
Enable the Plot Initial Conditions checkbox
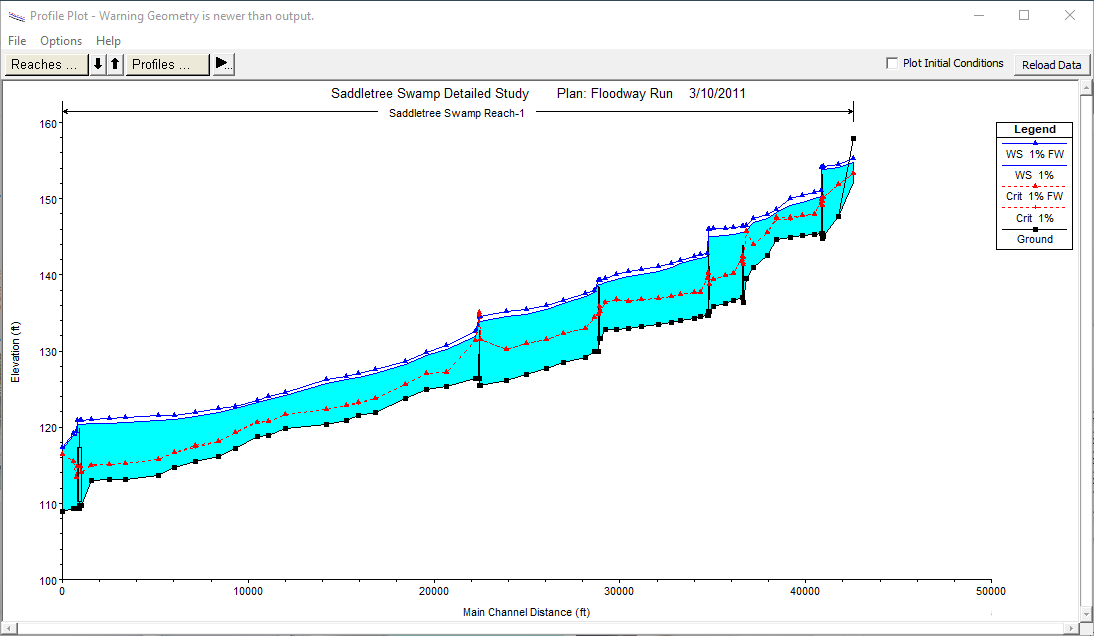pyautogui.click(x=892, y=63)
